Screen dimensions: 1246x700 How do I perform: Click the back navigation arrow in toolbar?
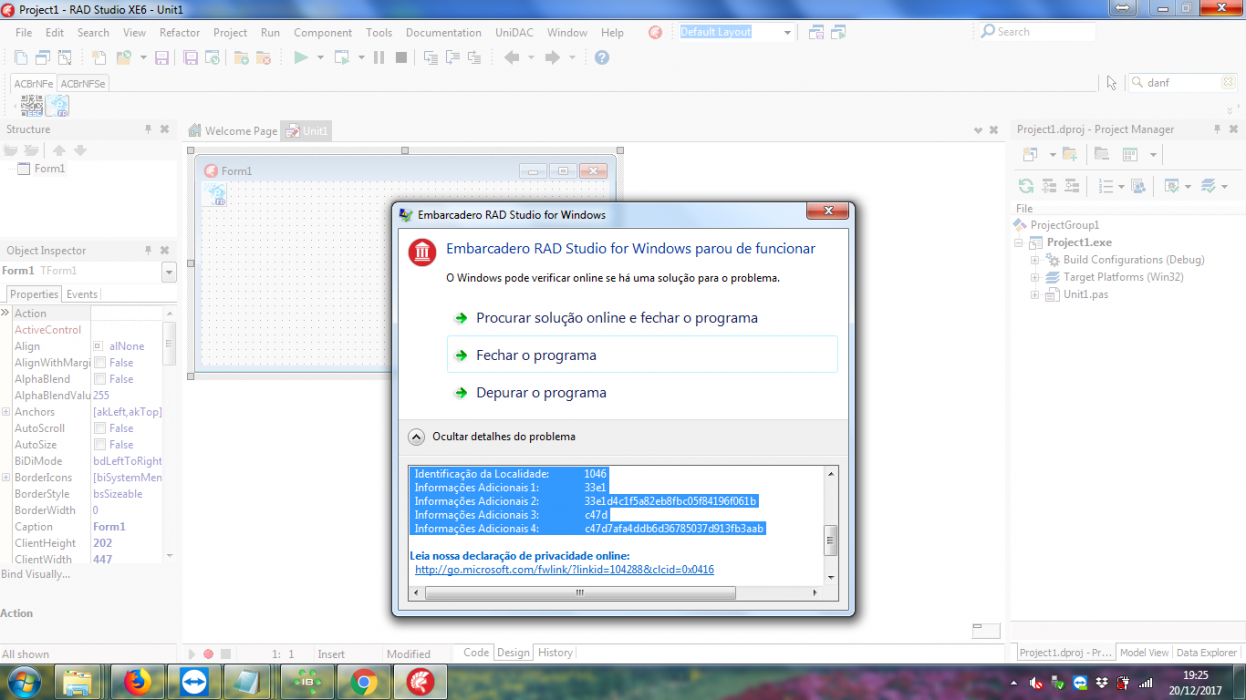click(x=512, y=58)
